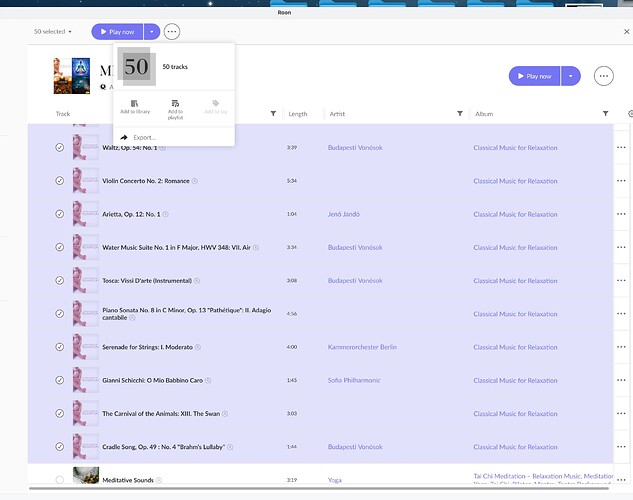Filter by Album column funnel icon

pos(606,114)
